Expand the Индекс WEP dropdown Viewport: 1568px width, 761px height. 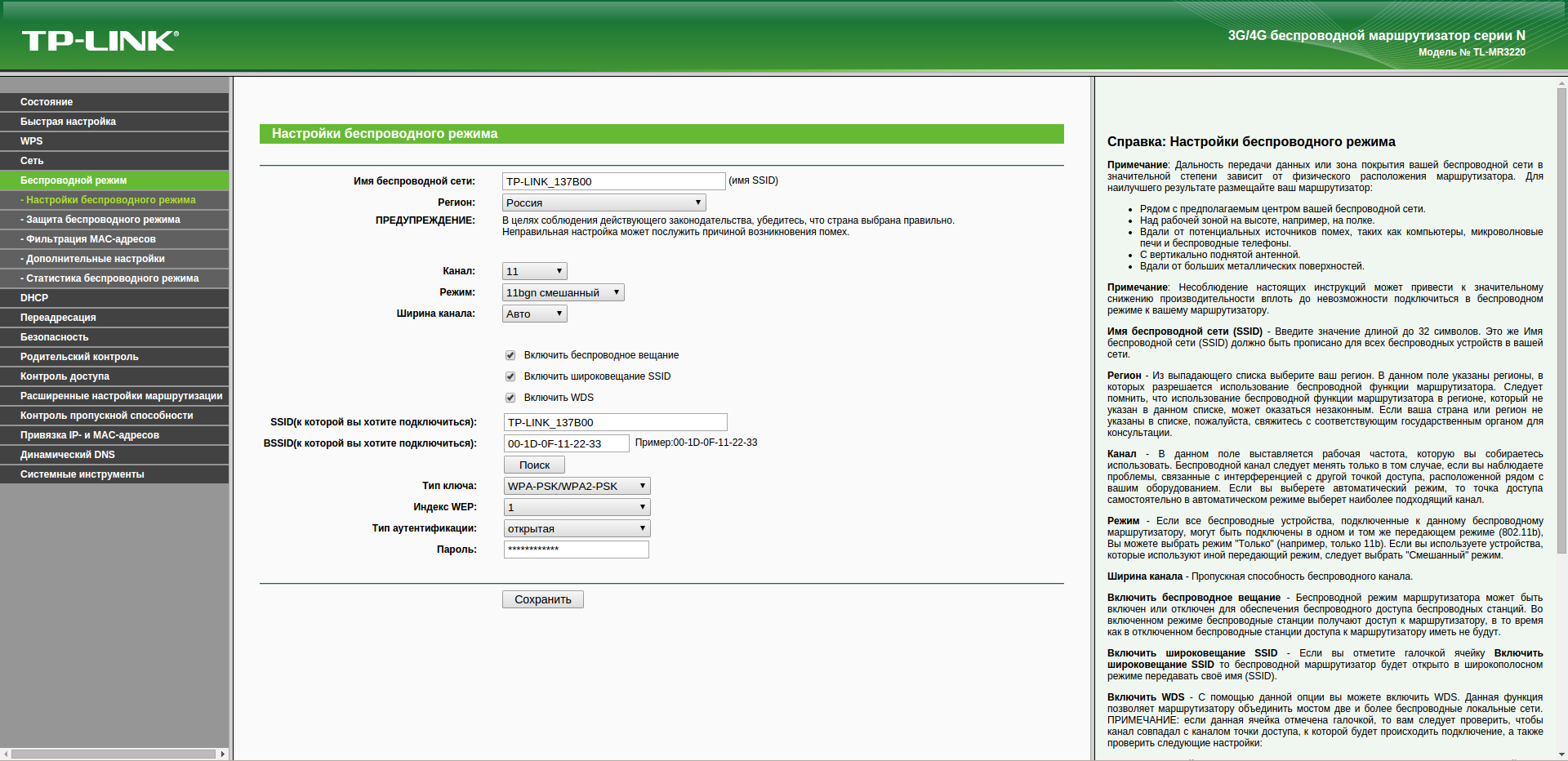coord(577,507)
